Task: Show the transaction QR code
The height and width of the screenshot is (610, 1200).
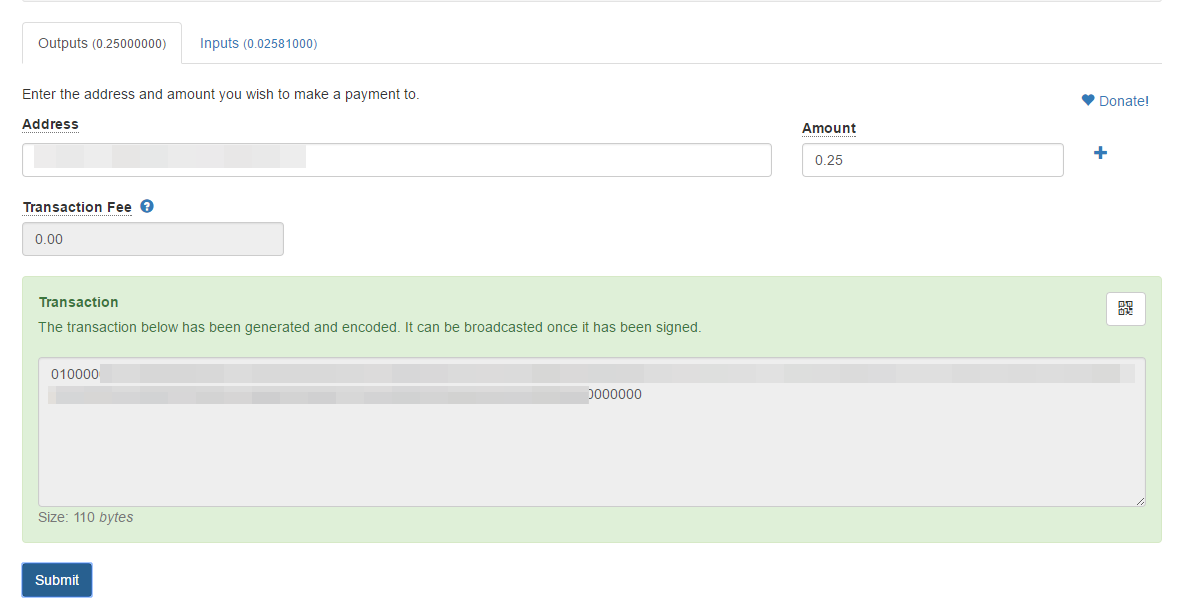Action: coord(1126,309)
